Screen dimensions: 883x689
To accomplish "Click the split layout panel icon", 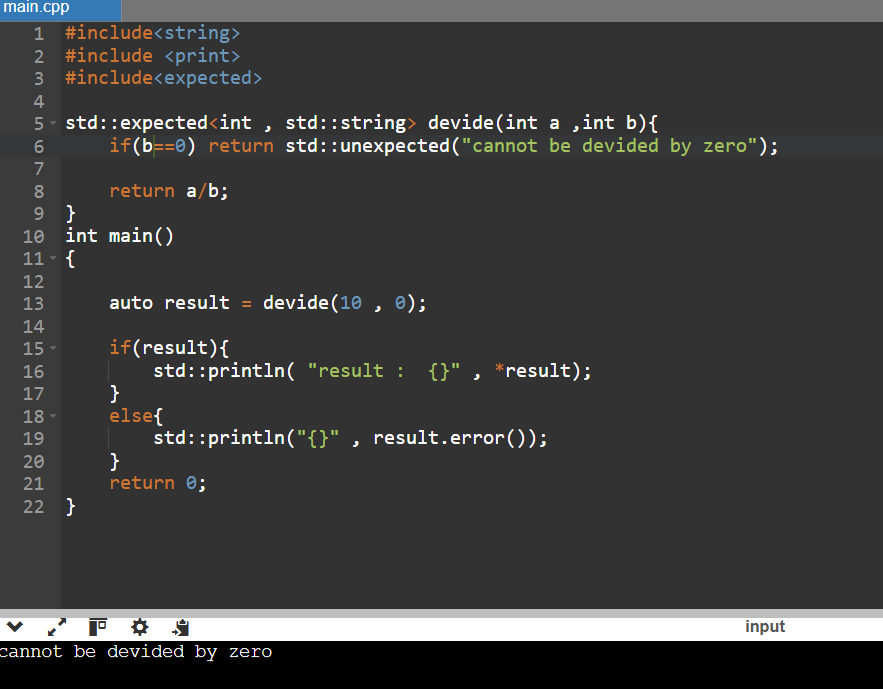I will tap(97, 627).
